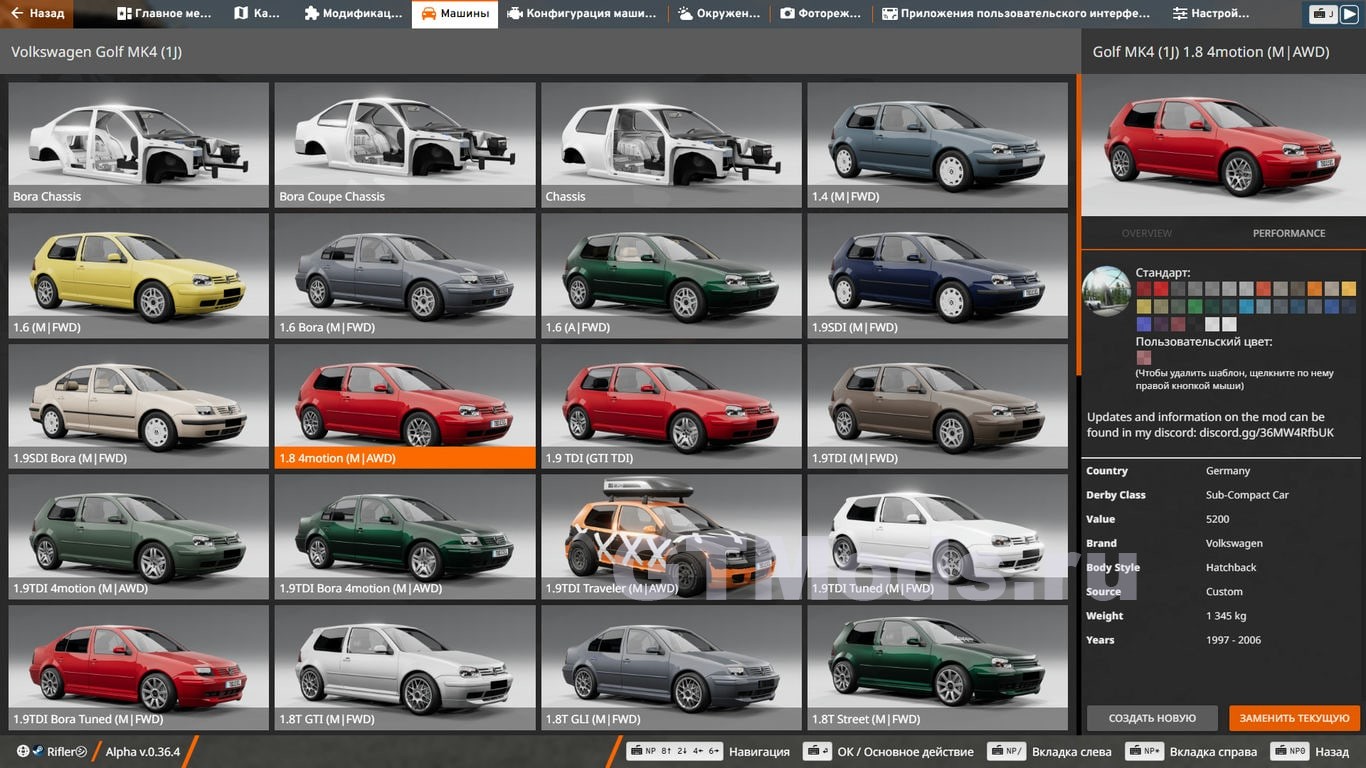Choose the 1.4 (M|FWD) configuration

pyautogui.click(x=938, y=145)
